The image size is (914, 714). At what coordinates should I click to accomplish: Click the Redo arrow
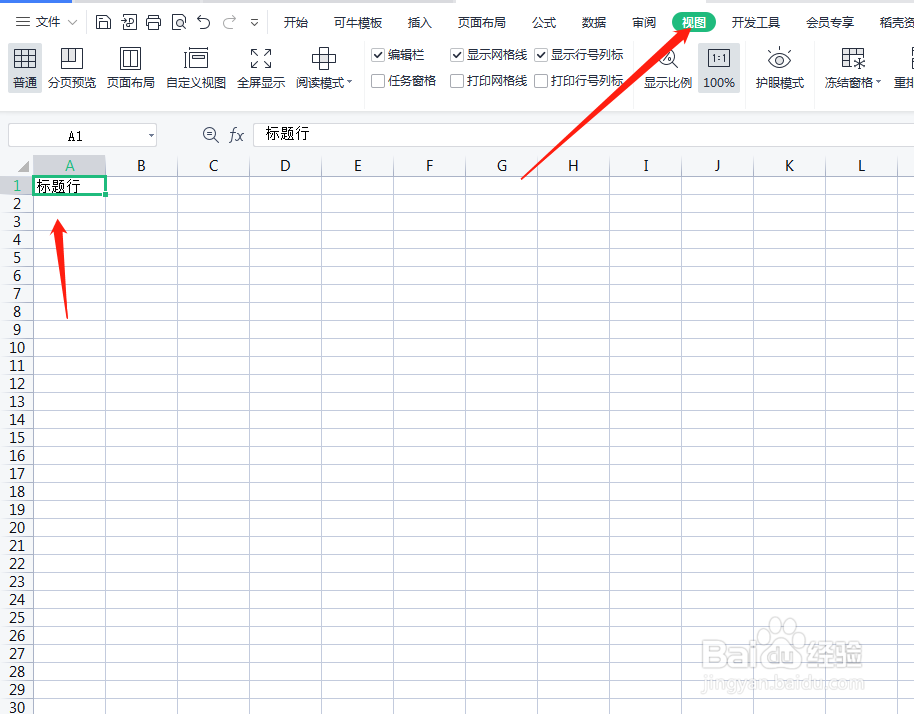pos(229,22)
